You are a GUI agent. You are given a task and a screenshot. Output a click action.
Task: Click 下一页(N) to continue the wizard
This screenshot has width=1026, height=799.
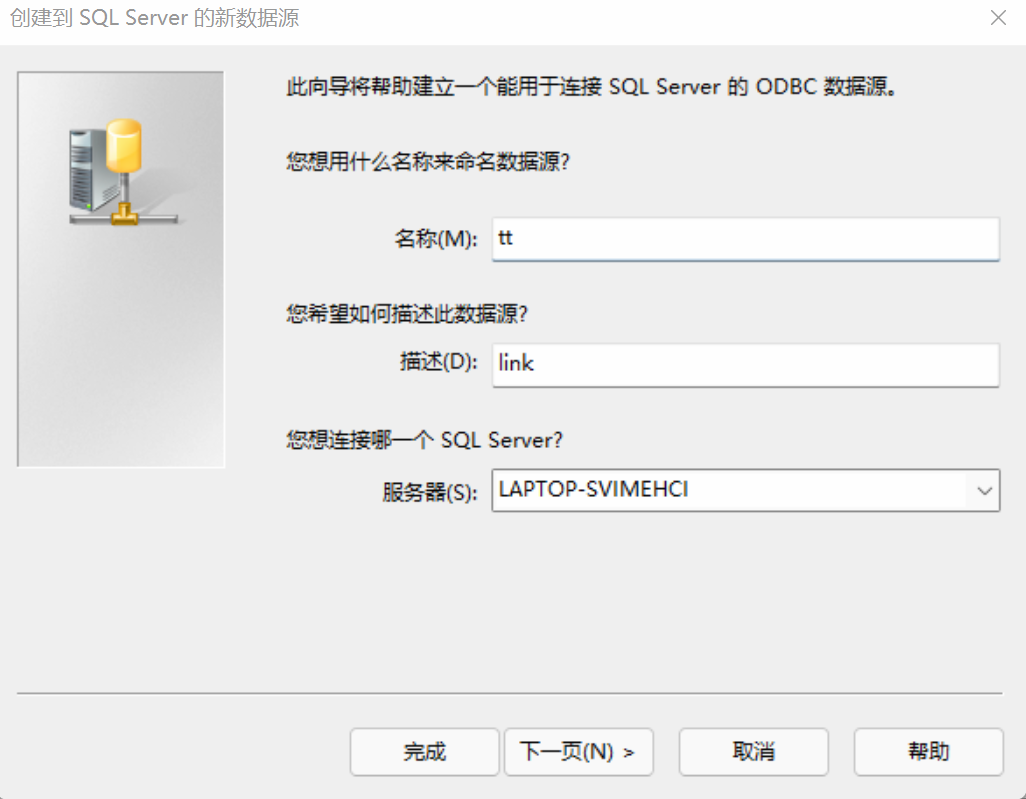(x=579, y=752)
